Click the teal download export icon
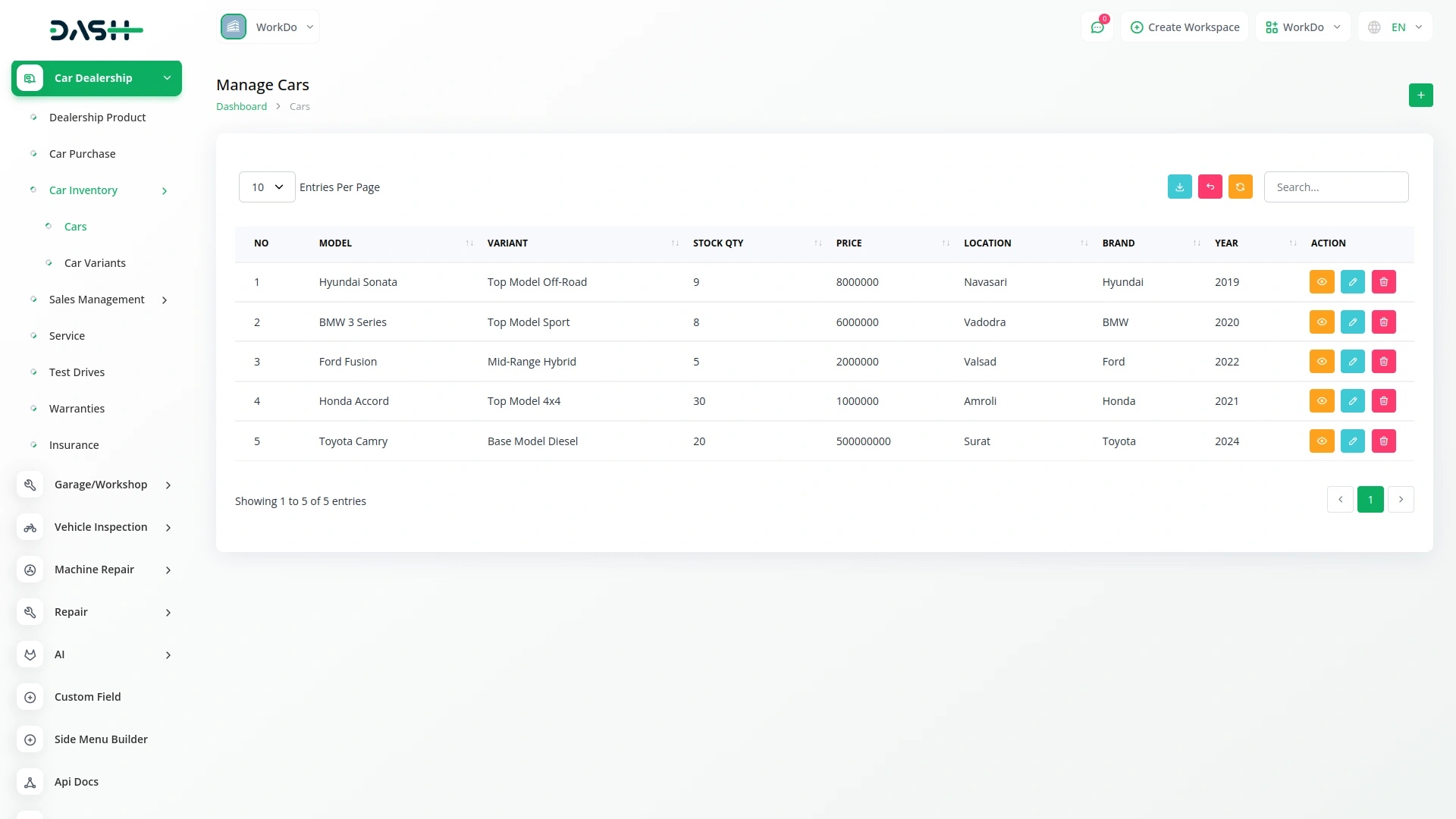Viewport: 1456px width, 819px height. (1179, 187)
